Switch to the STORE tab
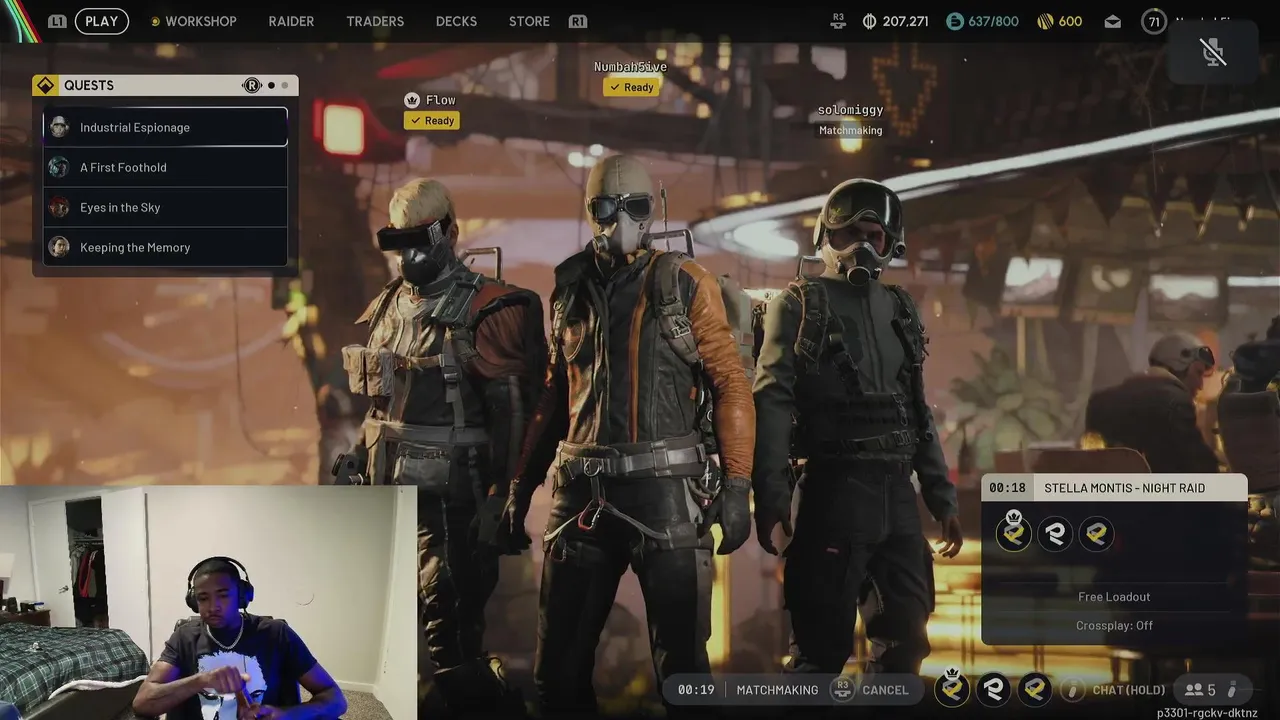 (x=529, y=21)
